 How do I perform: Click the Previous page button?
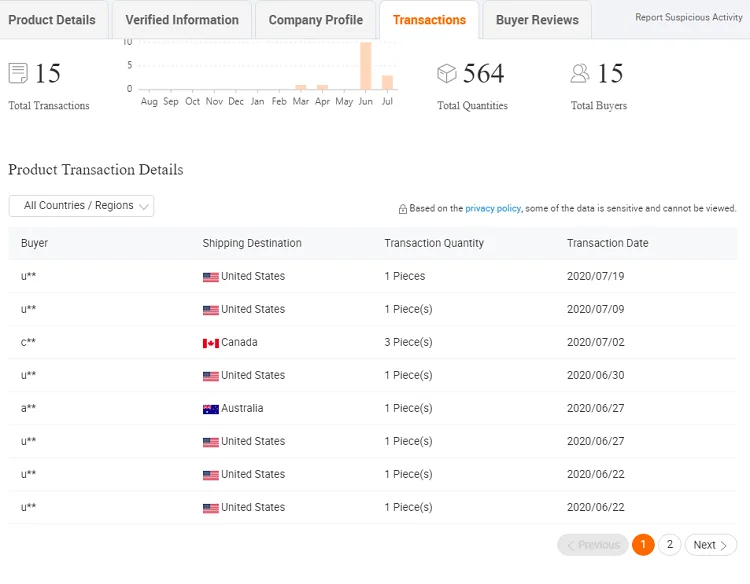[593, 545]
